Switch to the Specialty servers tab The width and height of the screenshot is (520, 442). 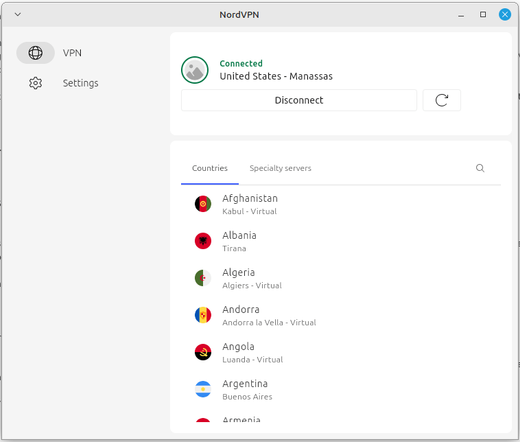pyautogui.click(x=280, y=168)
